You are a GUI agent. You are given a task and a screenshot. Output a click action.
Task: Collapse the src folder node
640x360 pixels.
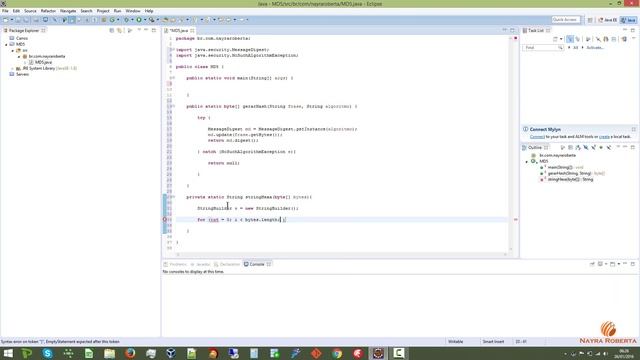coord(13,50)
